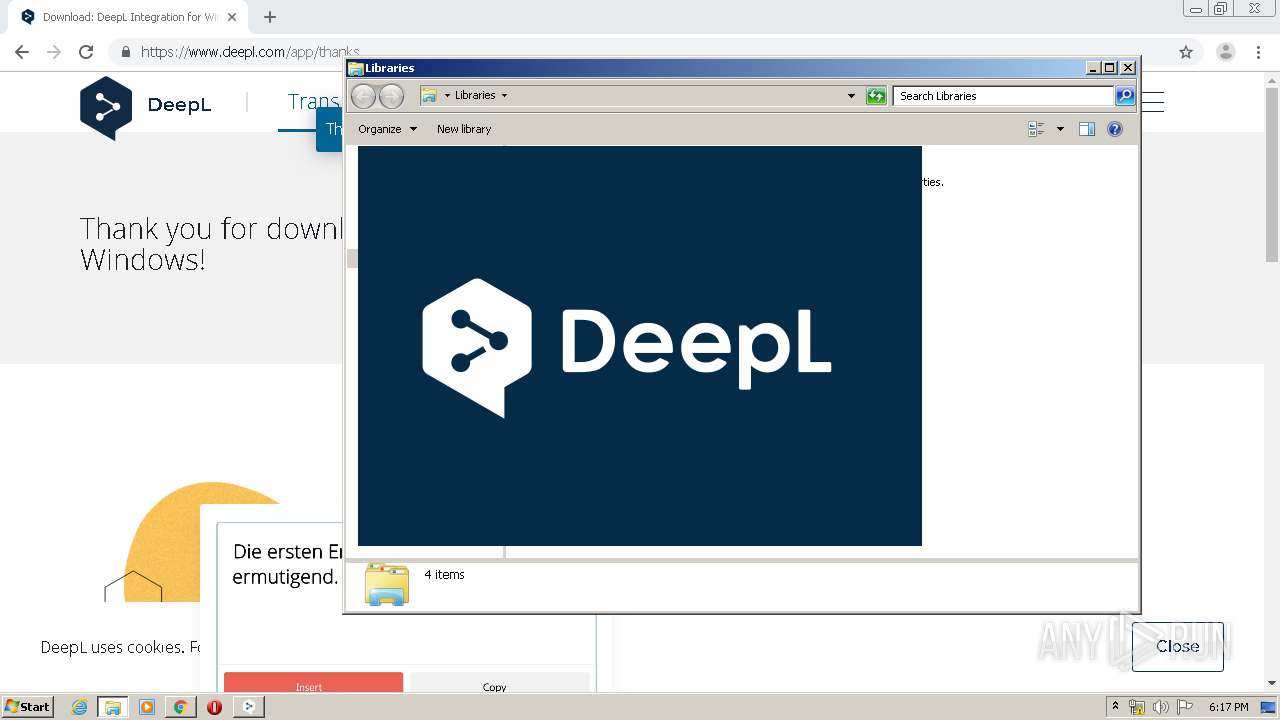Viewport: 1280px width, 720px height.
Task: Bookmark this page with the star icon
Action: (x=1186, y=52)
